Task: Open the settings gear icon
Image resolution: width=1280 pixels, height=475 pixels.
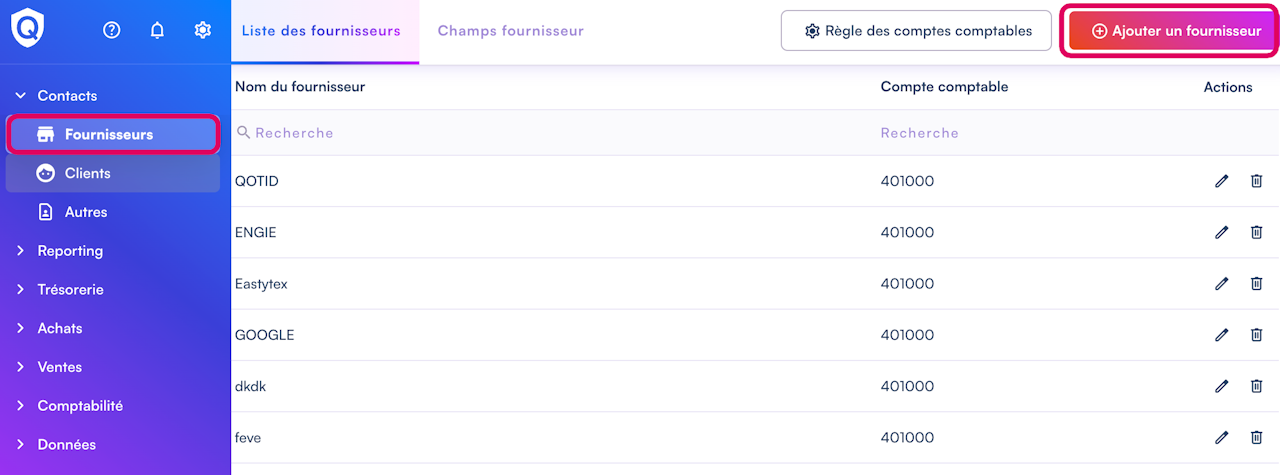Action: pos(203,30)
